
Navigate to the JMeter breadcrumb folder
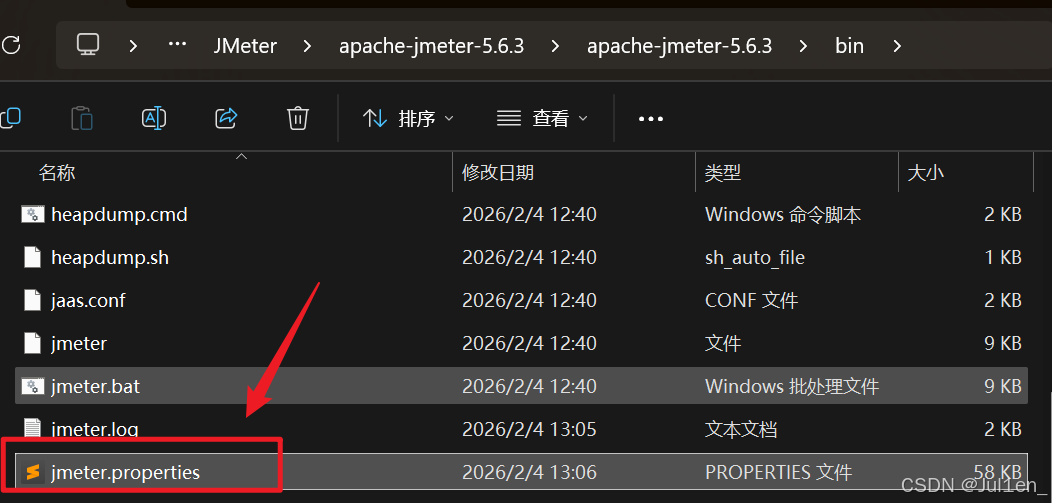pyautogui.click(x=245, y=46)
